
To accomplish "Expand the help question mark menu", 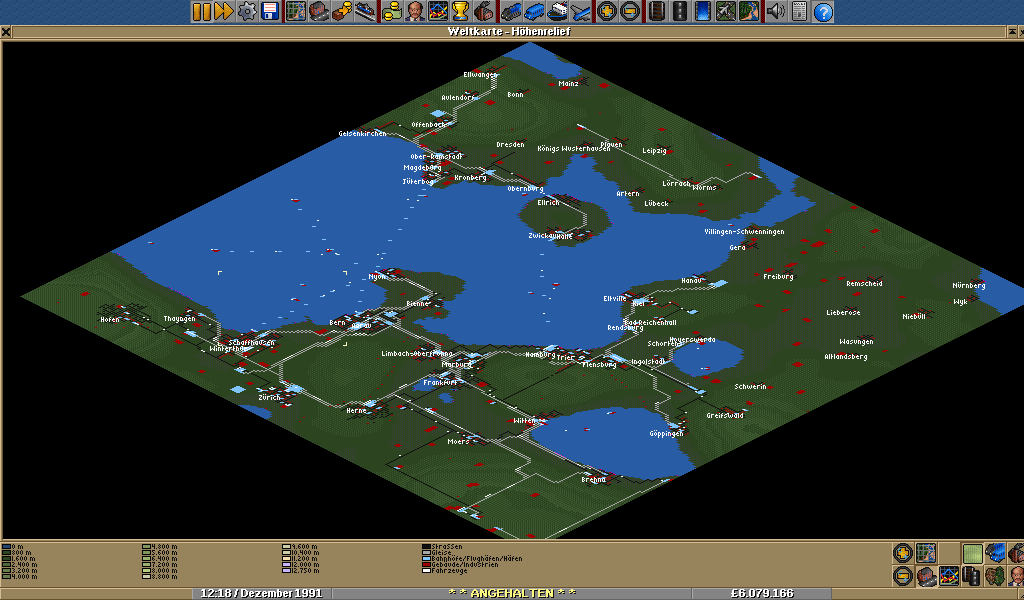I will click(x=823, y=12).
